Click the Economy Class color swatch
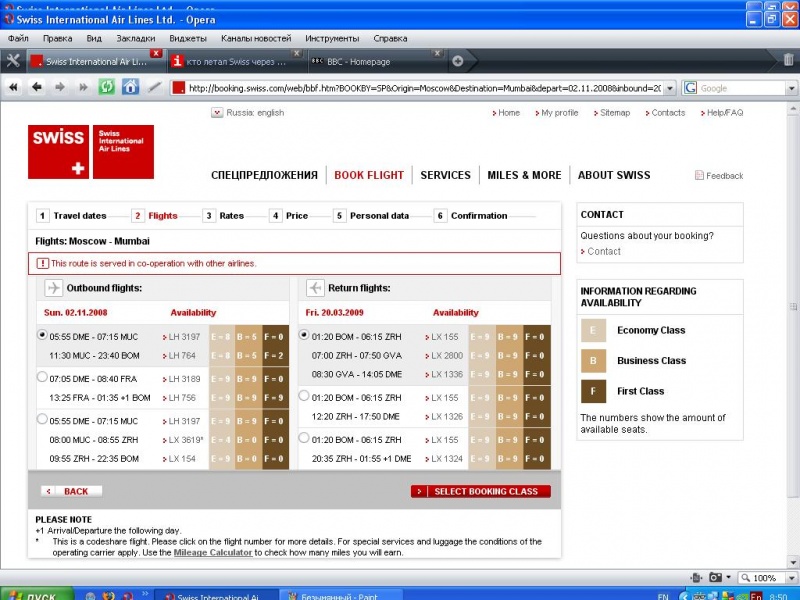This screenshot has width=800, height=600. (x=594, y=331)
